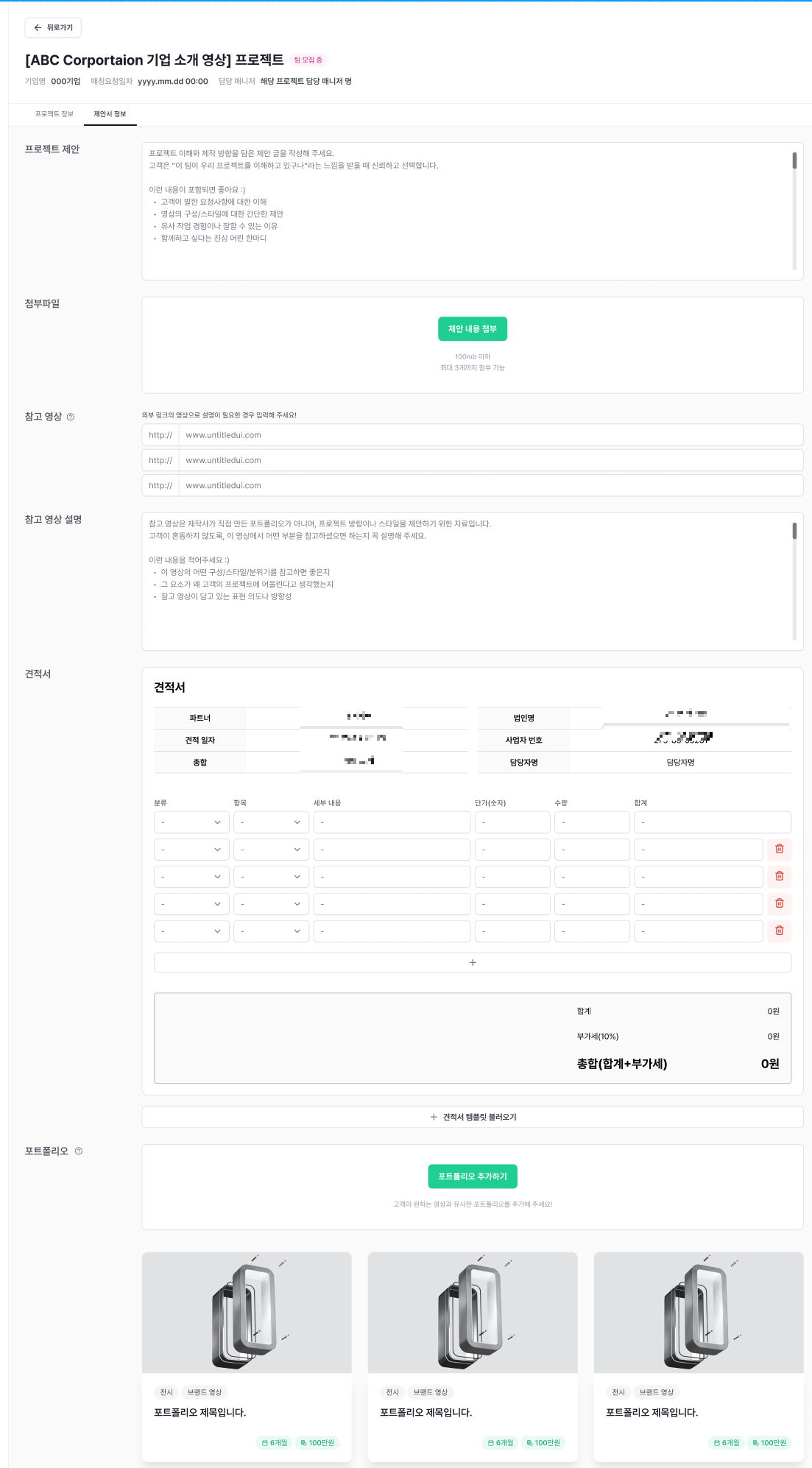
Task: Go back using the 뒤로가기 button
Action: [53, 28]
